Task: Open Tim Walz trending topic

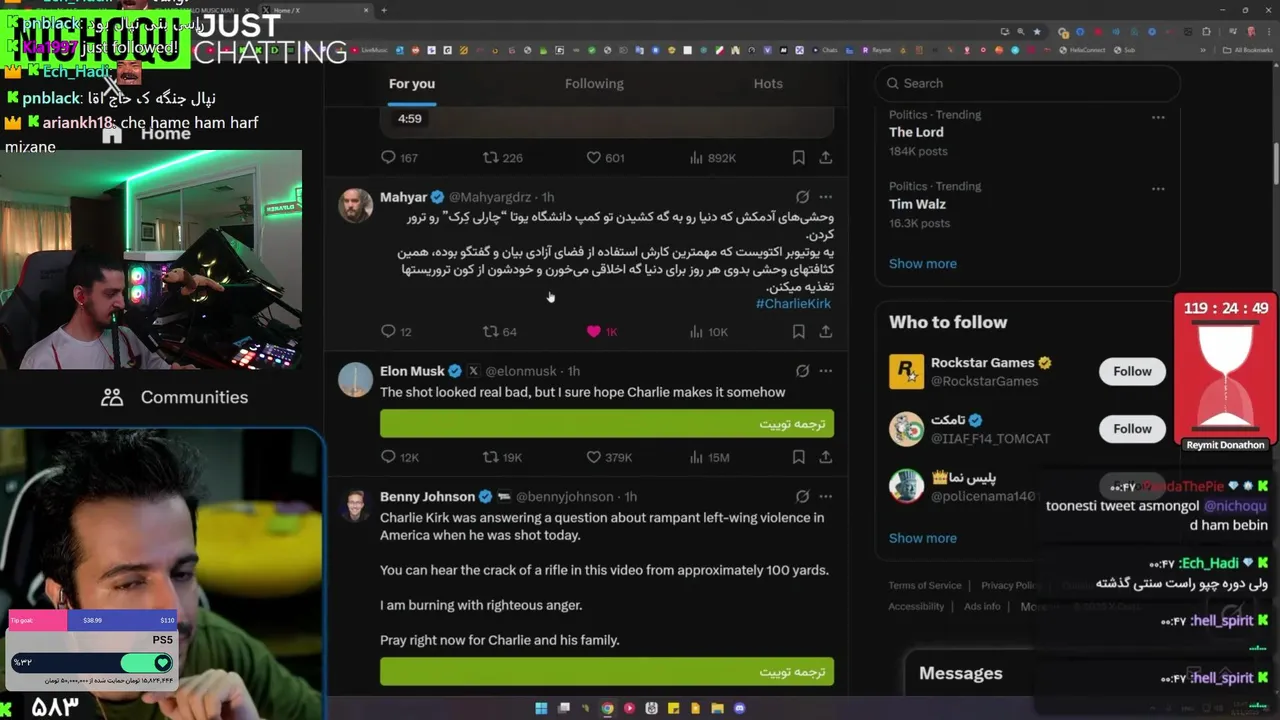Action: tap(917, 204)
